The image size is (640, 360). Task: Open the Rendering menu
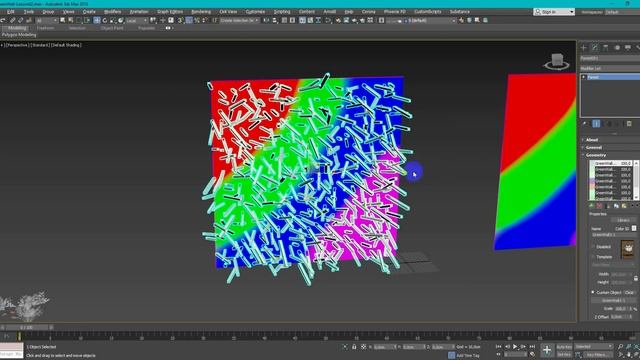click(x=201, y=12)
